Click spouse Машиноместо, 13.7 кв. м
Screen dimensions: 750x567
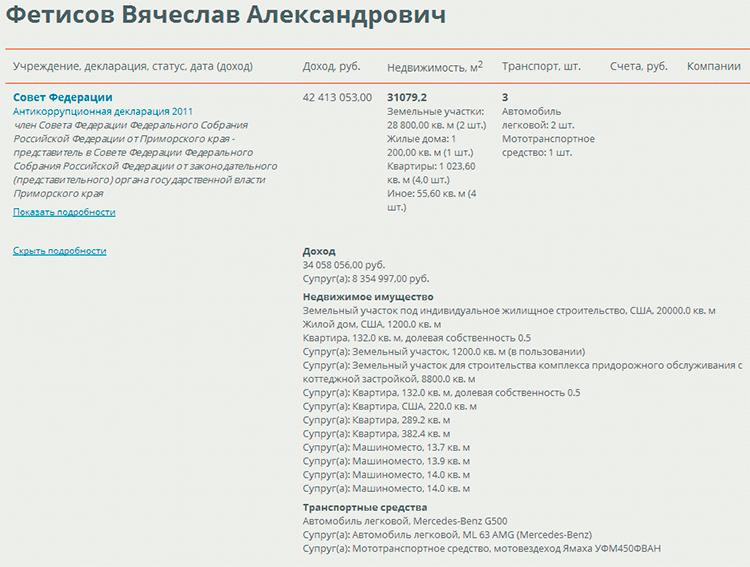(x=386, y=448)
